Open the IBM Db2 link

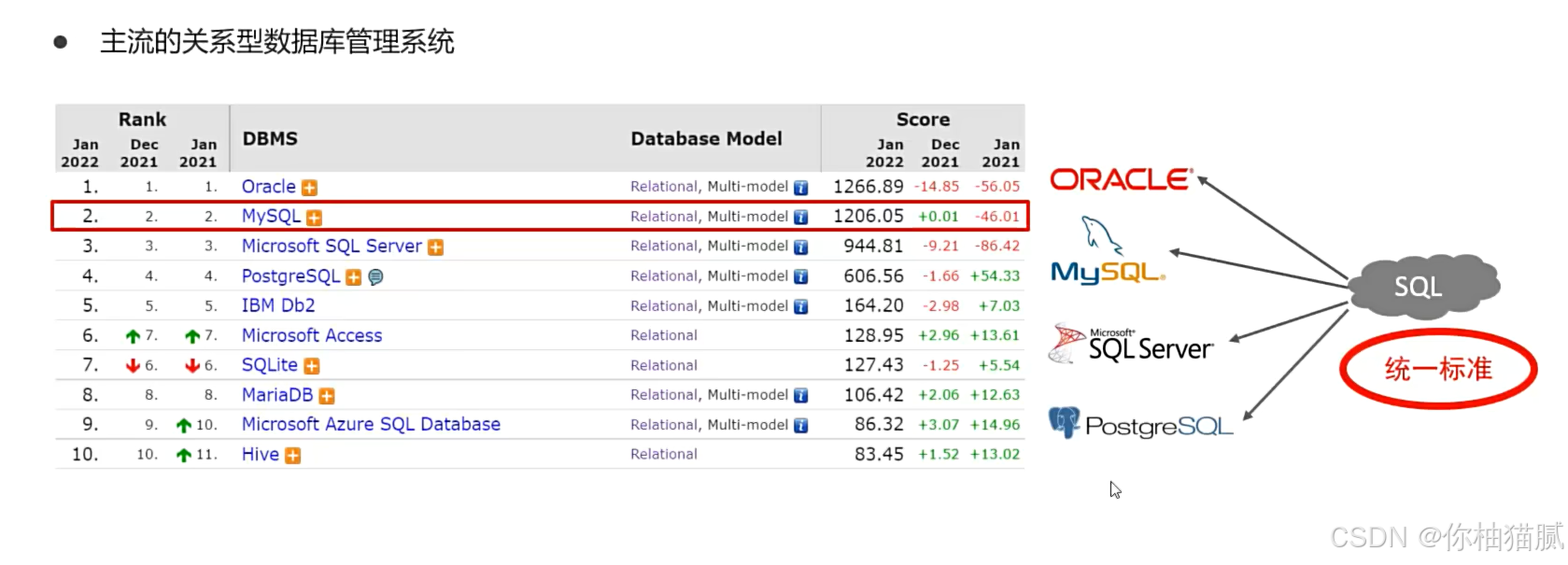coord(278,305)
